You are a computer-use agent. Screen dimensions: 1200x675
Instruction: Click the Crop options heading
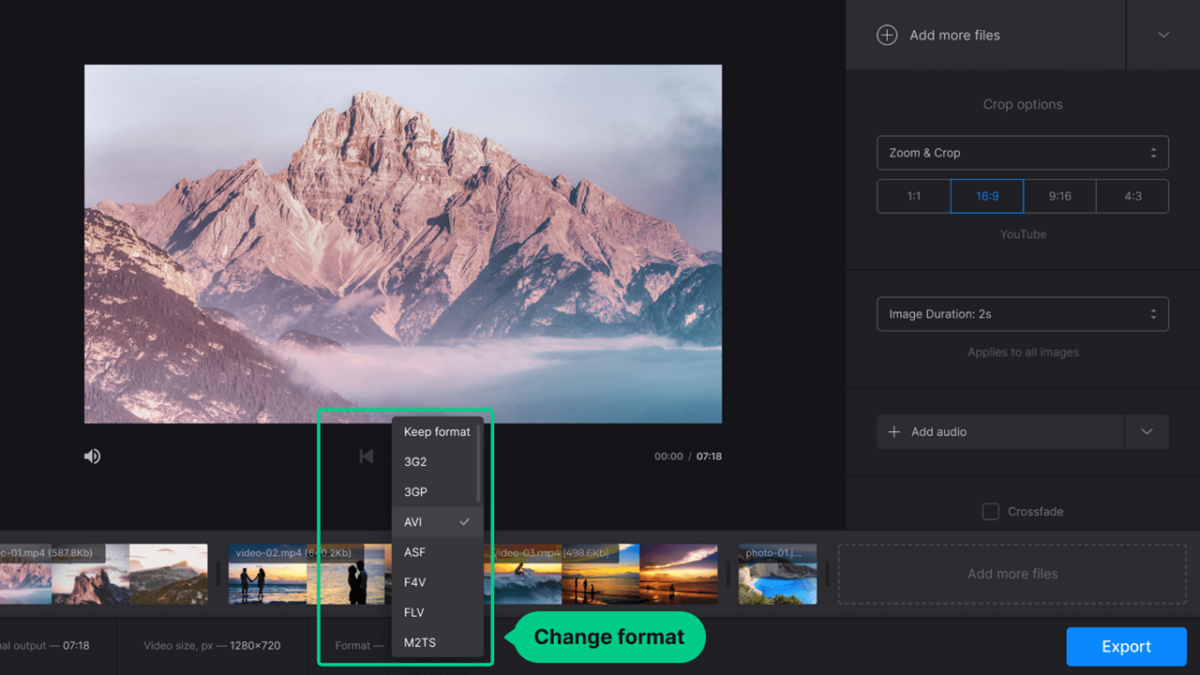click(1022, 104)
